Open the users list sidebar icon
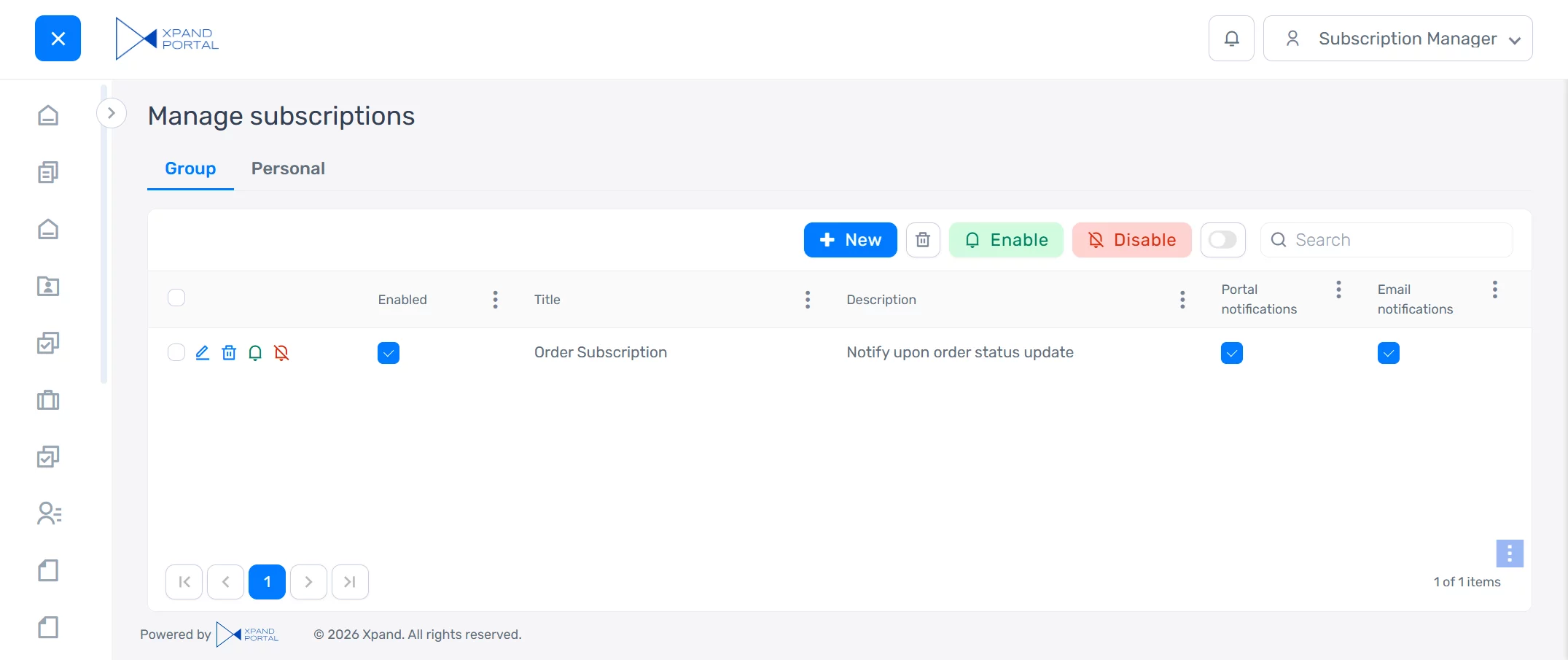This screenshot has width=1568, height=660. click(x=49, y=513)
